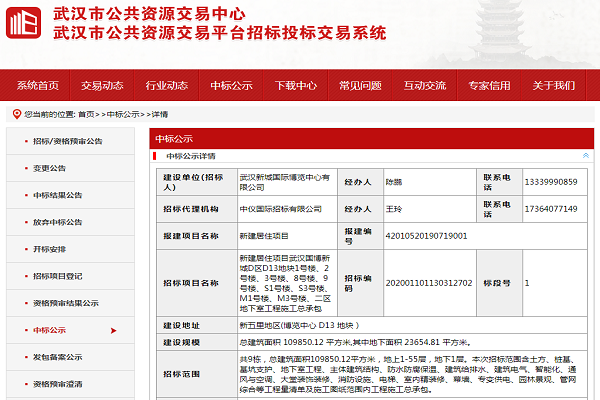Click the 中标公示 breadcrumb link
This screenshot has width=600, height=400.
pyautogui.click(x=123, y=114)
